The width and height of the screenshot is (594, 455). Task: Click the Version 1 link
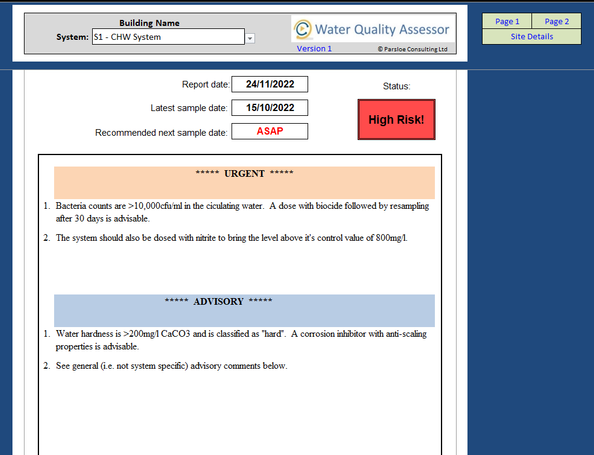(314, 48)
